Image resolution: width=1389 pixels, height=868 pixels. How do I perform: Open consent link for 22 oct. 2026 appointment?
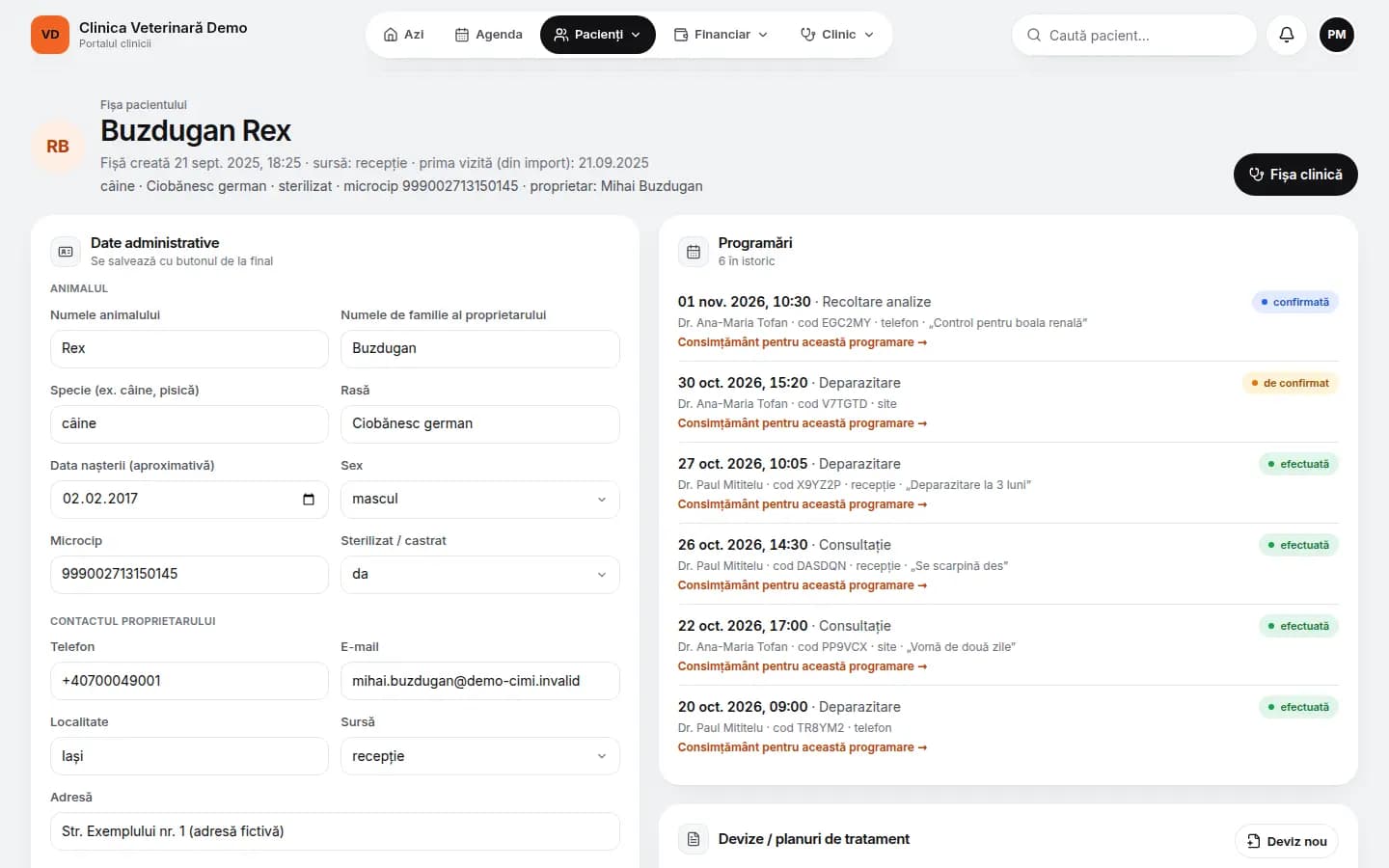pos(802,666)
